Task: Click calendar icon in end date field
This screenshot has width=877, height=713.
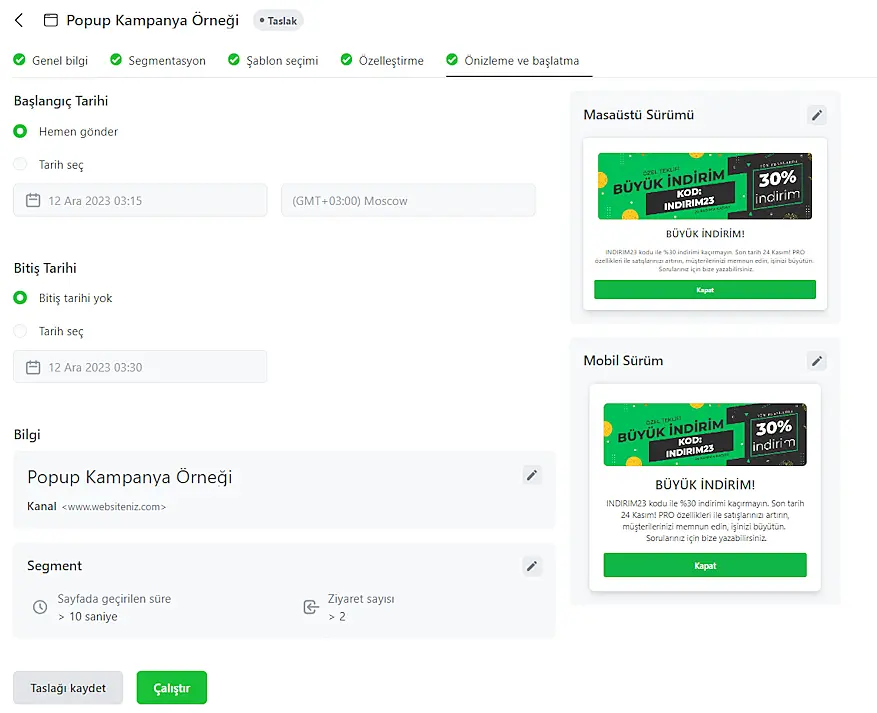Action: 33,367
